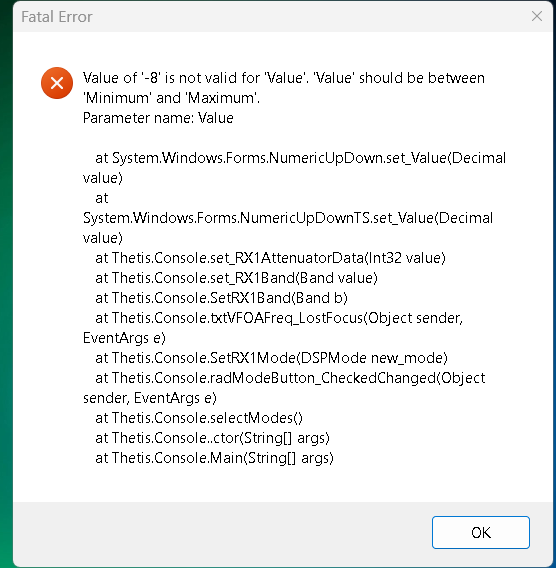Click the red error icon

click(x=57, y=83)
